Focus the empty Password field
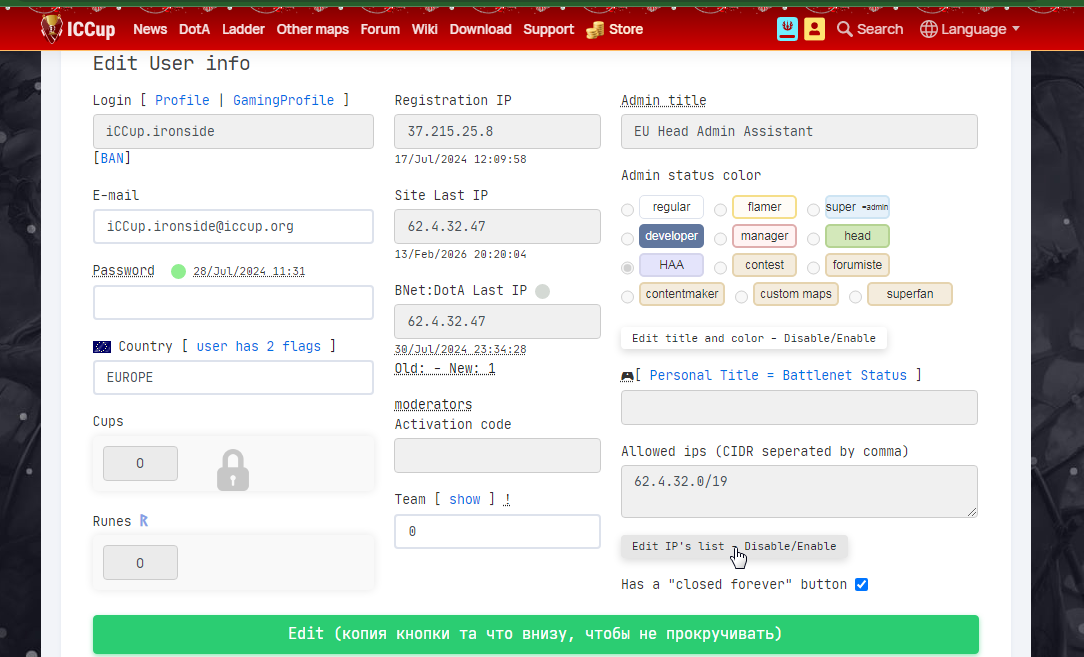Screen dimensions: 1084x657 [233, 302]
